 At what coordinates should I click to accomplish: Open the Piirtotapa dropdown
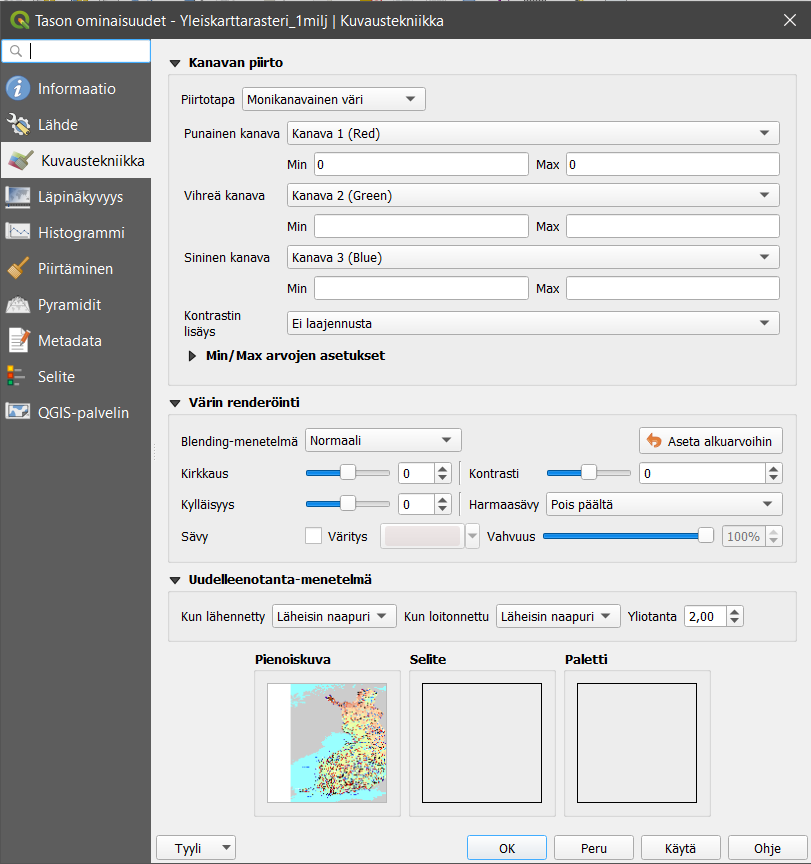[x=333, y=99]
